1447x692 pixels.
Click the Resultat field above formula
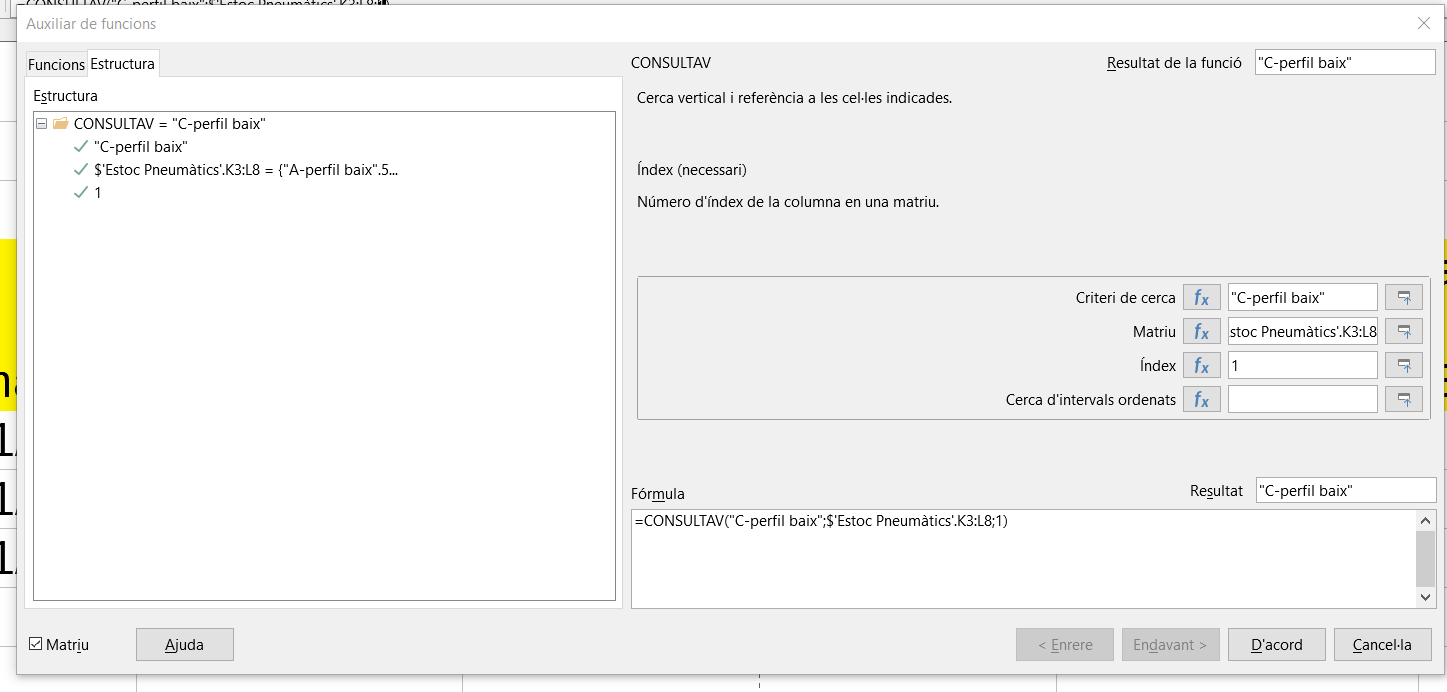pyautogui.click(x=1346, y=490)
